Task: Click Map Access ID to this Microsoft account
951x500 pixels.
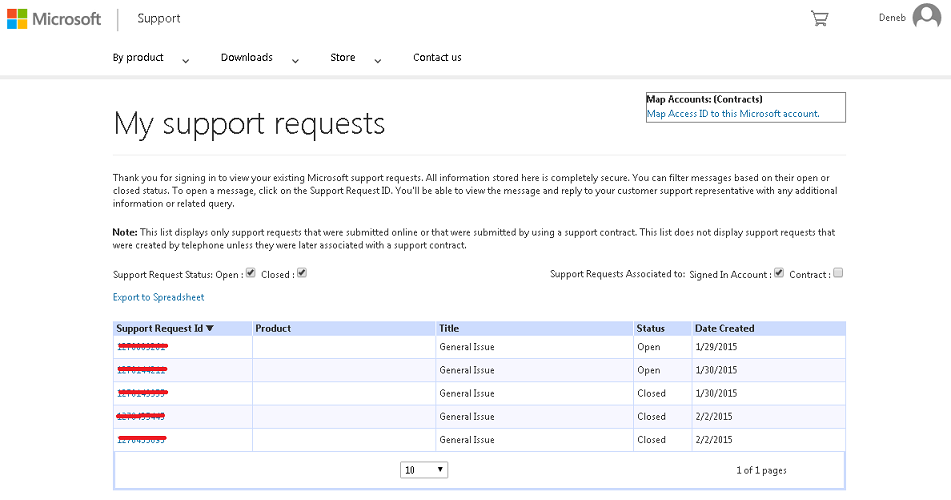Action: point(733,113)
